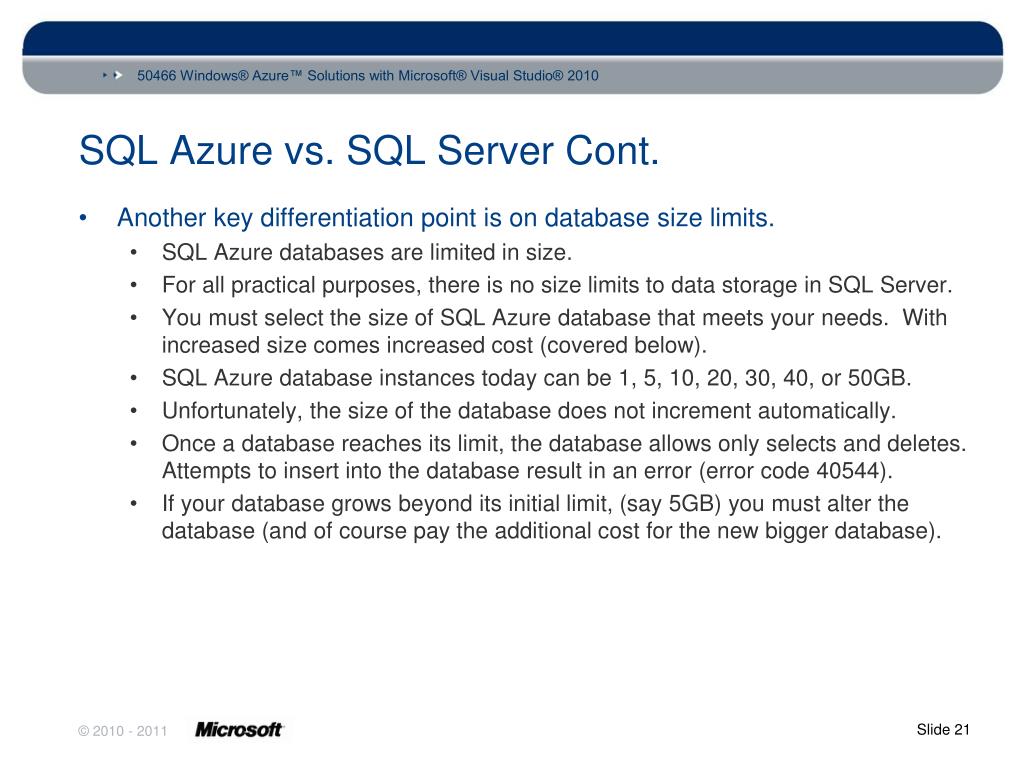Click the 'Slide 21' number label

[943, 729]
